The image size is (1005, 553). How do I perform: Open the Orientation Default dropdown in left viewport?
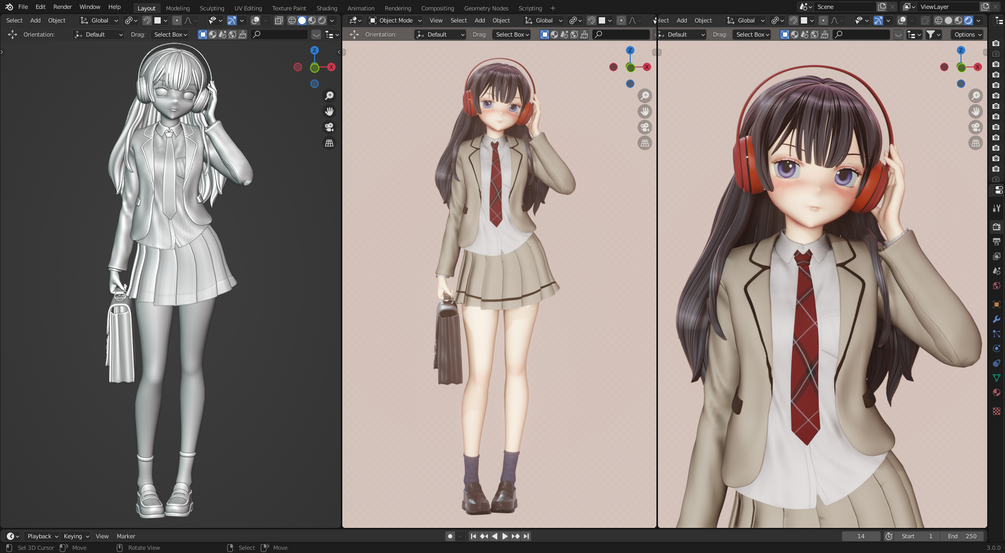[x=99, y=35]
